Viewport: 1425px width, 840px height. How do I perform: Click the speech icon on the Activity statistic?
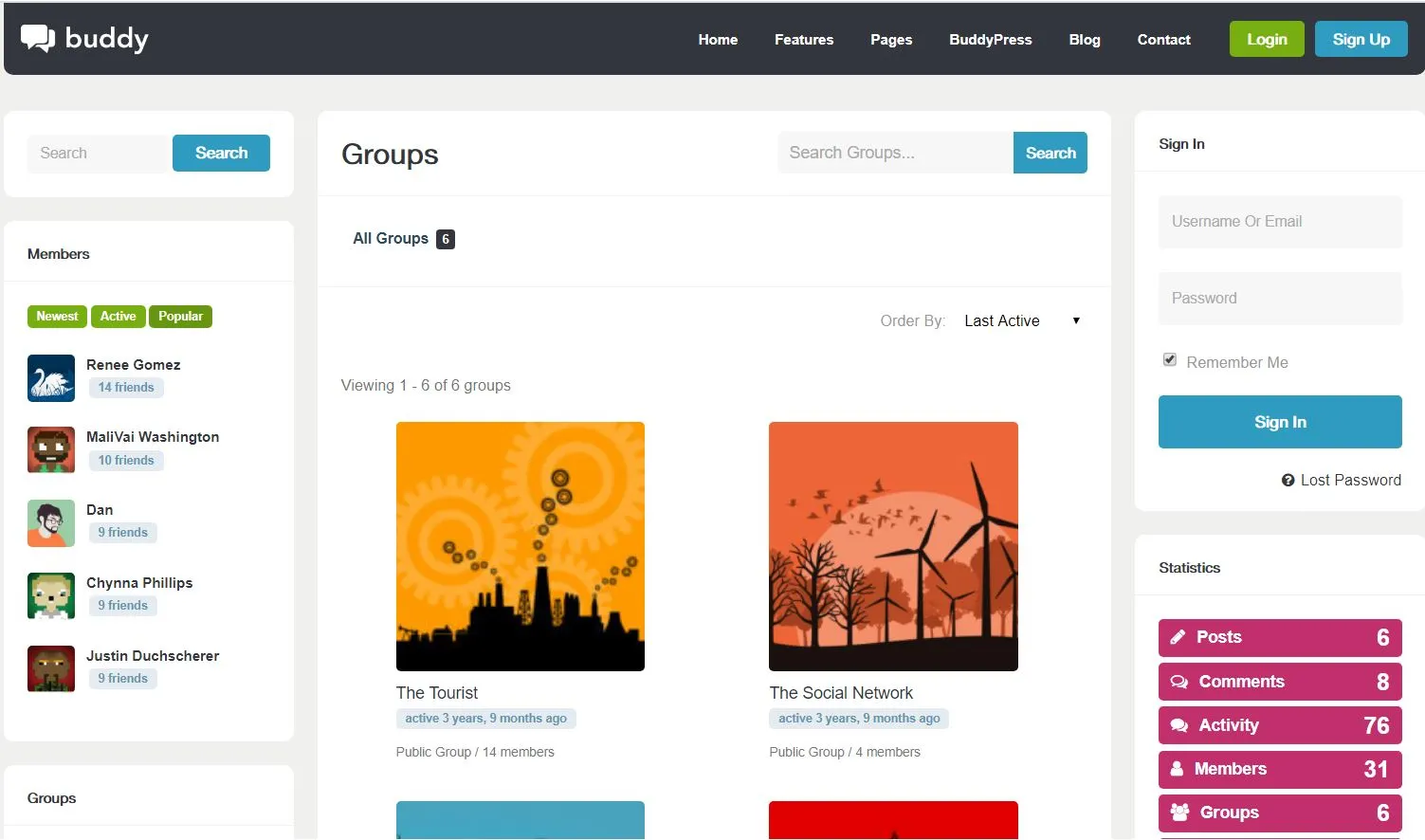[1178, 724]
